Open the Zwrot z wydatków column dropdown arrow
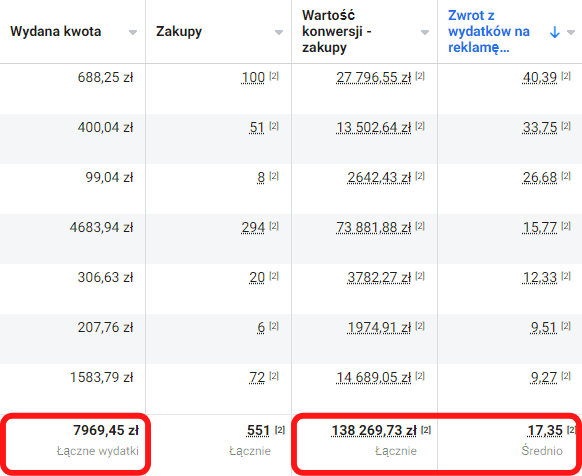 click(571, 33)
